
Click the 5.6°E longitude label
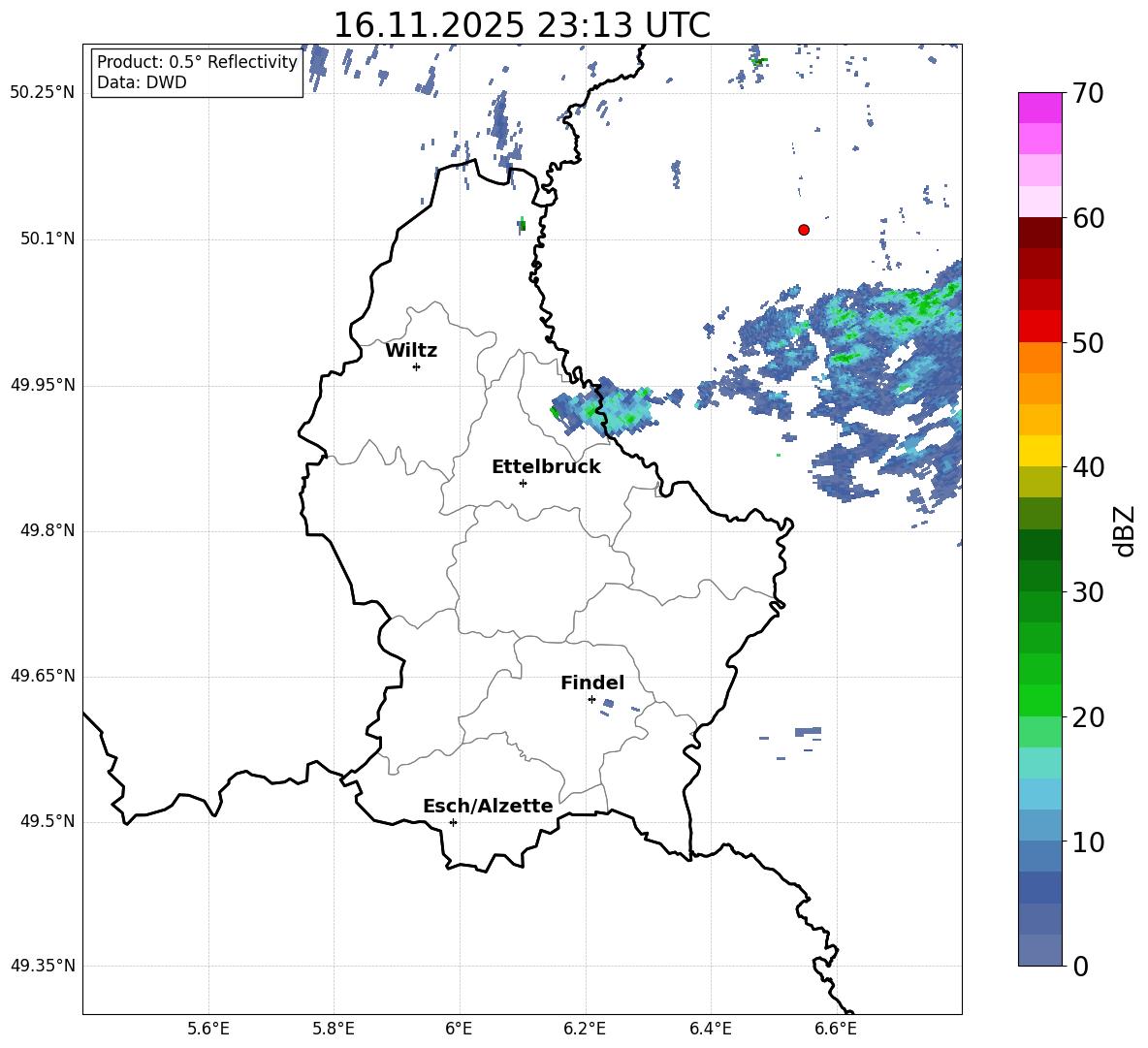pyautogui.click(x=208, y=1029)
